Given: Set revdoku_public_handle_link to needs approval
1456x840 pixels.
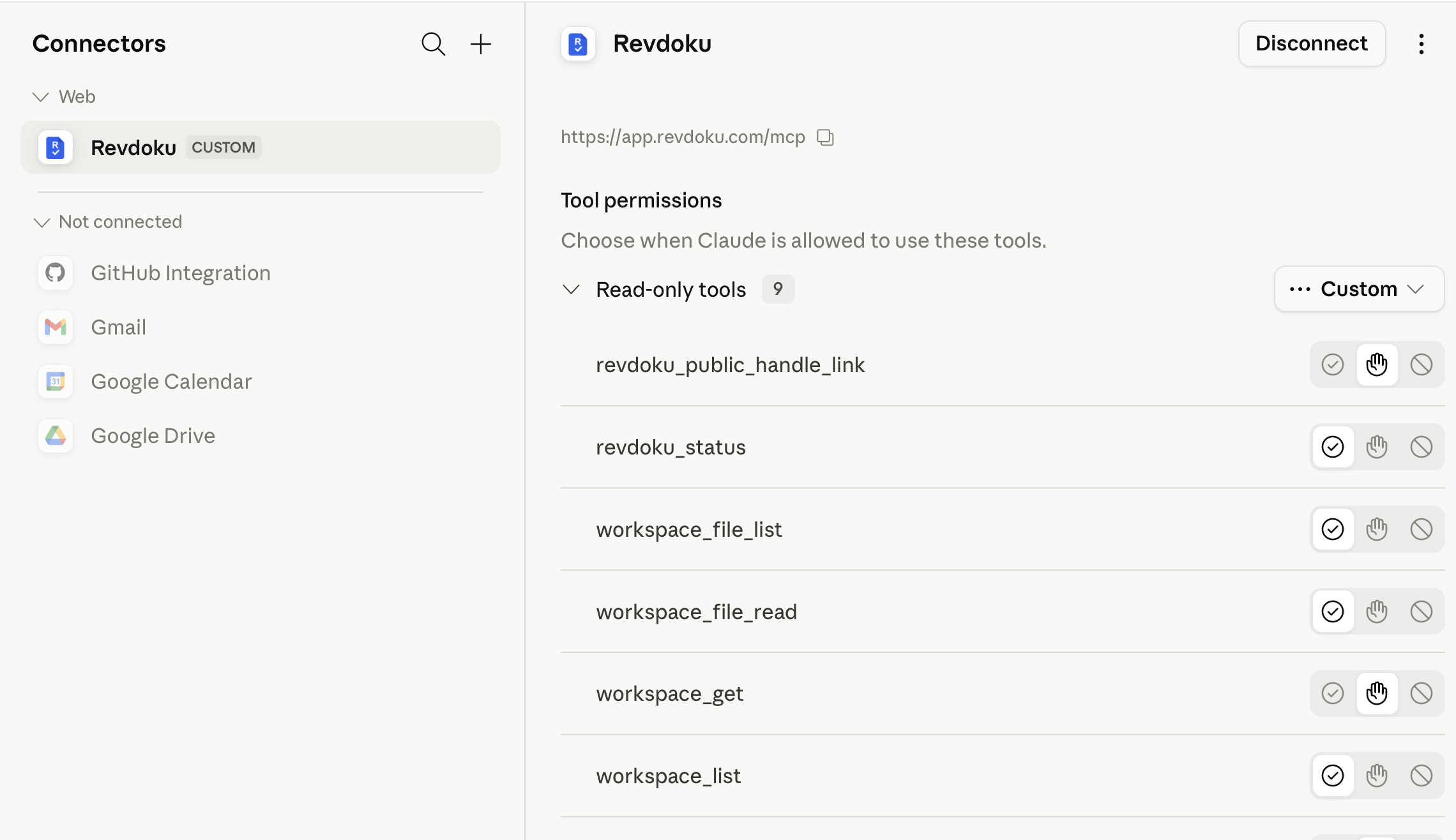Looking at the screenshot, I should 1377,364.
